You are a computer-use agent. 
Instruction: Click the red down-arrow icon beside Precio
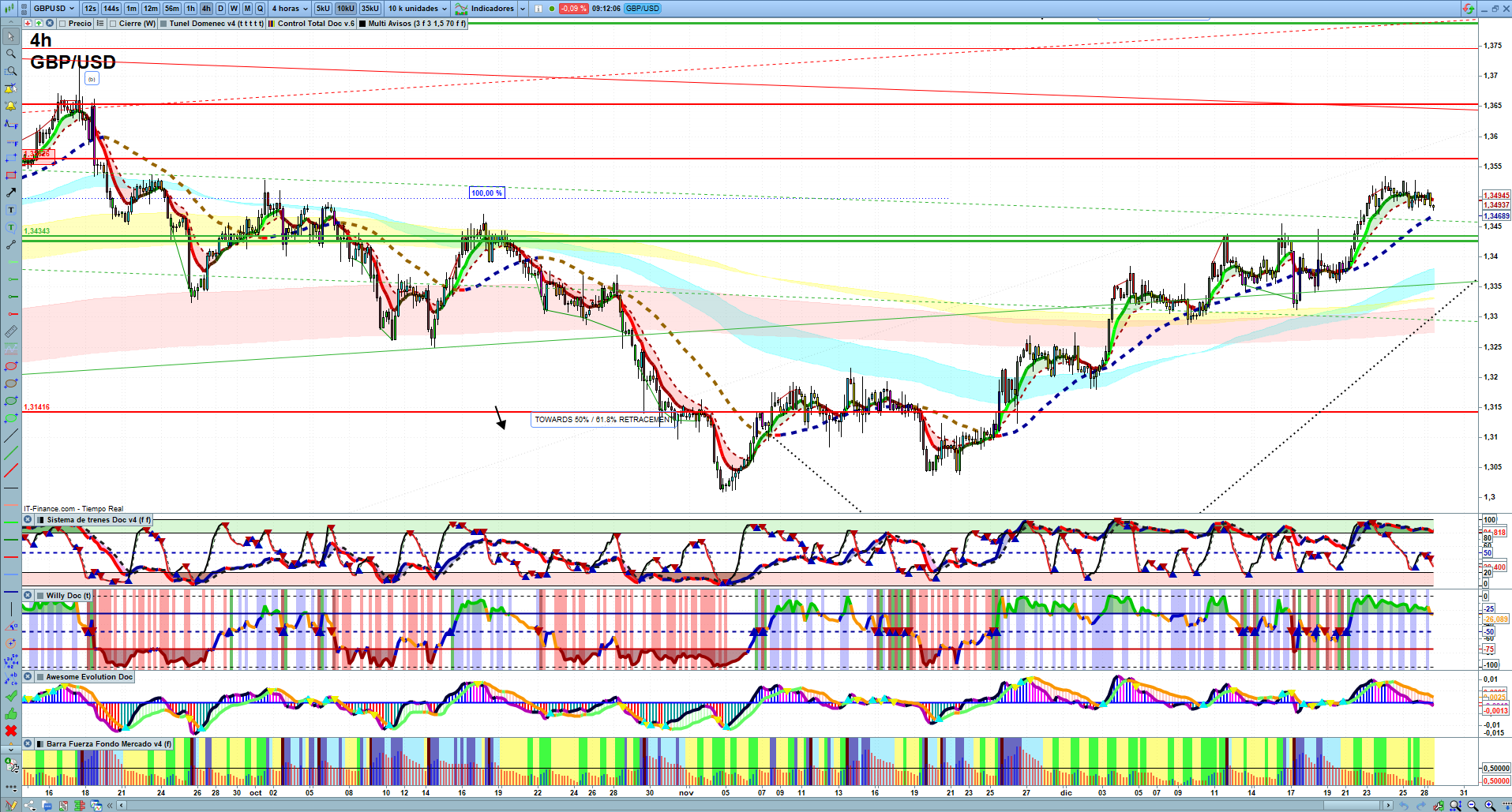28,24
